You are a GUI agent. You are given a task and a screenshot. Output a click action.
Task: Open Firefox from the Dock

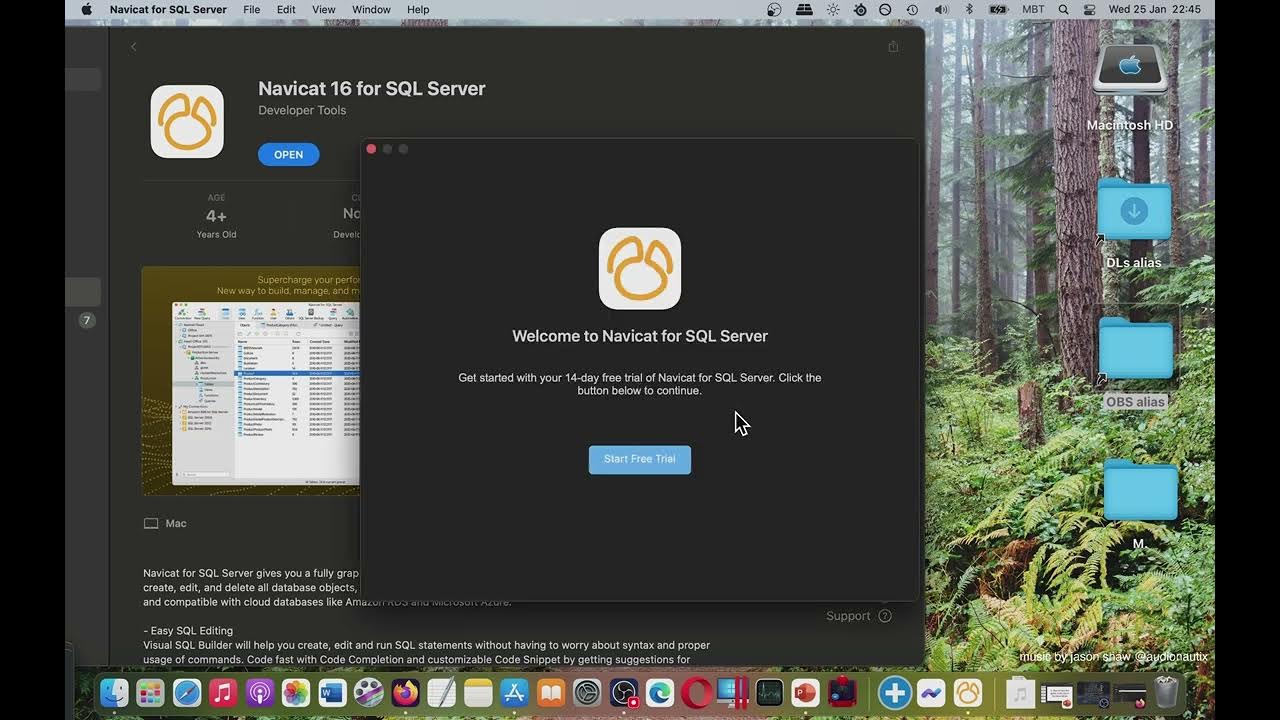pyautogui.click(x=405, y=692)
